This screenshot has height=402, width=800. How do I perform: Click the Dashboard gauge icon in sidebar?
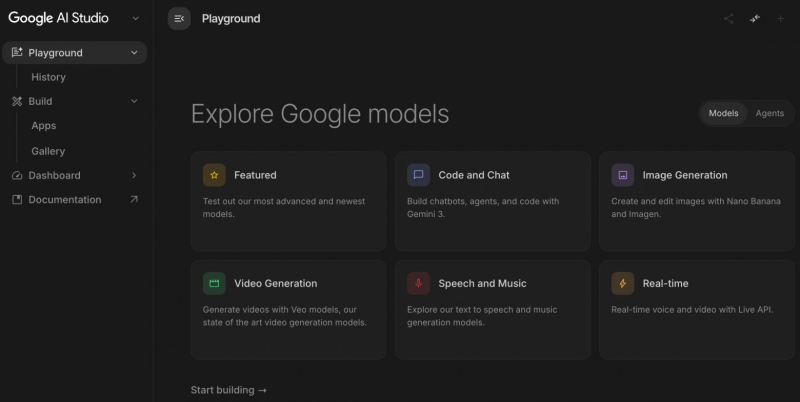tap(17, 175)
